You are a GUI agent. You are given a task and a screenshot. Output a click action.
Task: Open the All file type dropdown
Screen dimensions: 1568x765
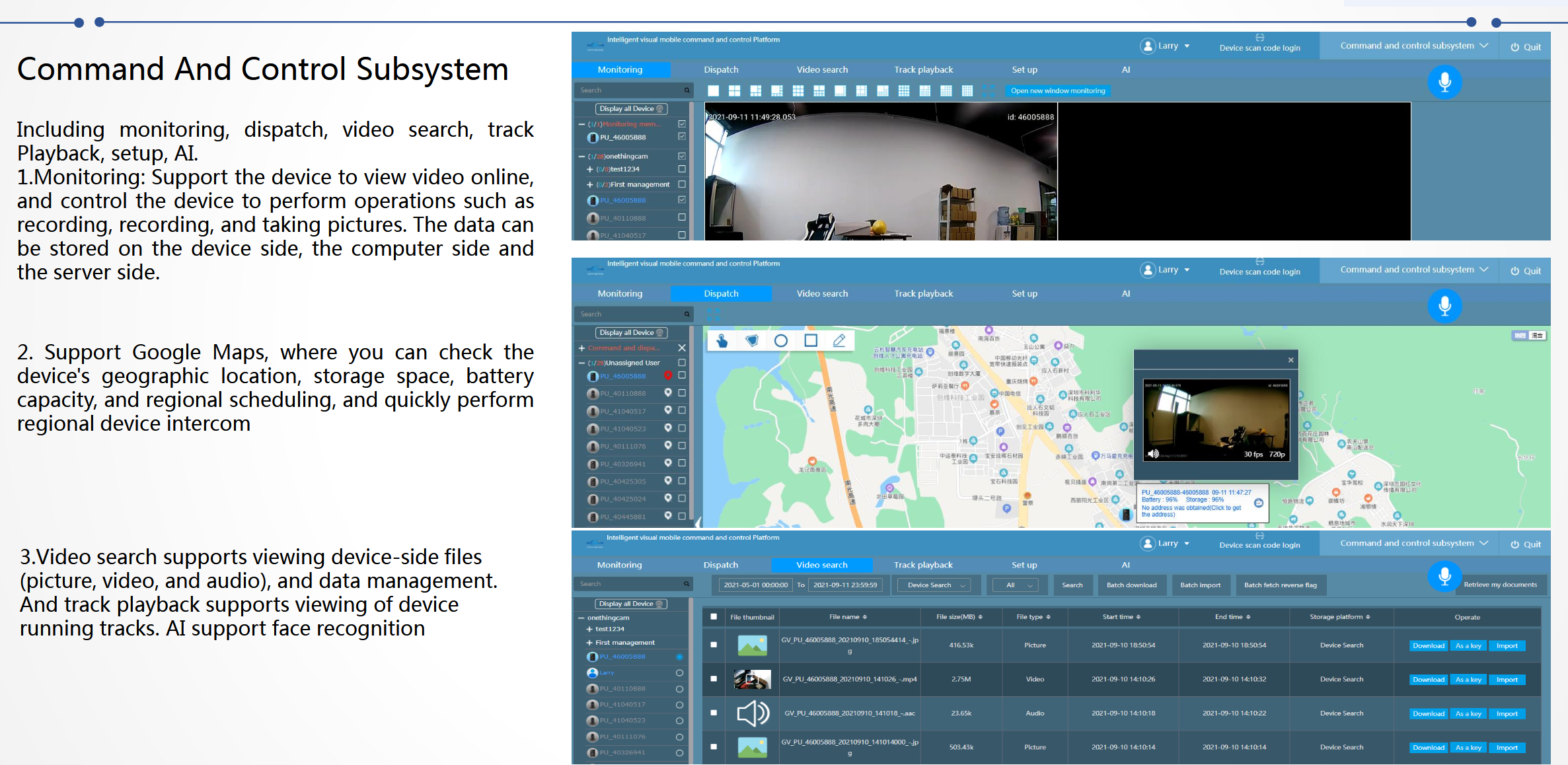point(1016,585)
